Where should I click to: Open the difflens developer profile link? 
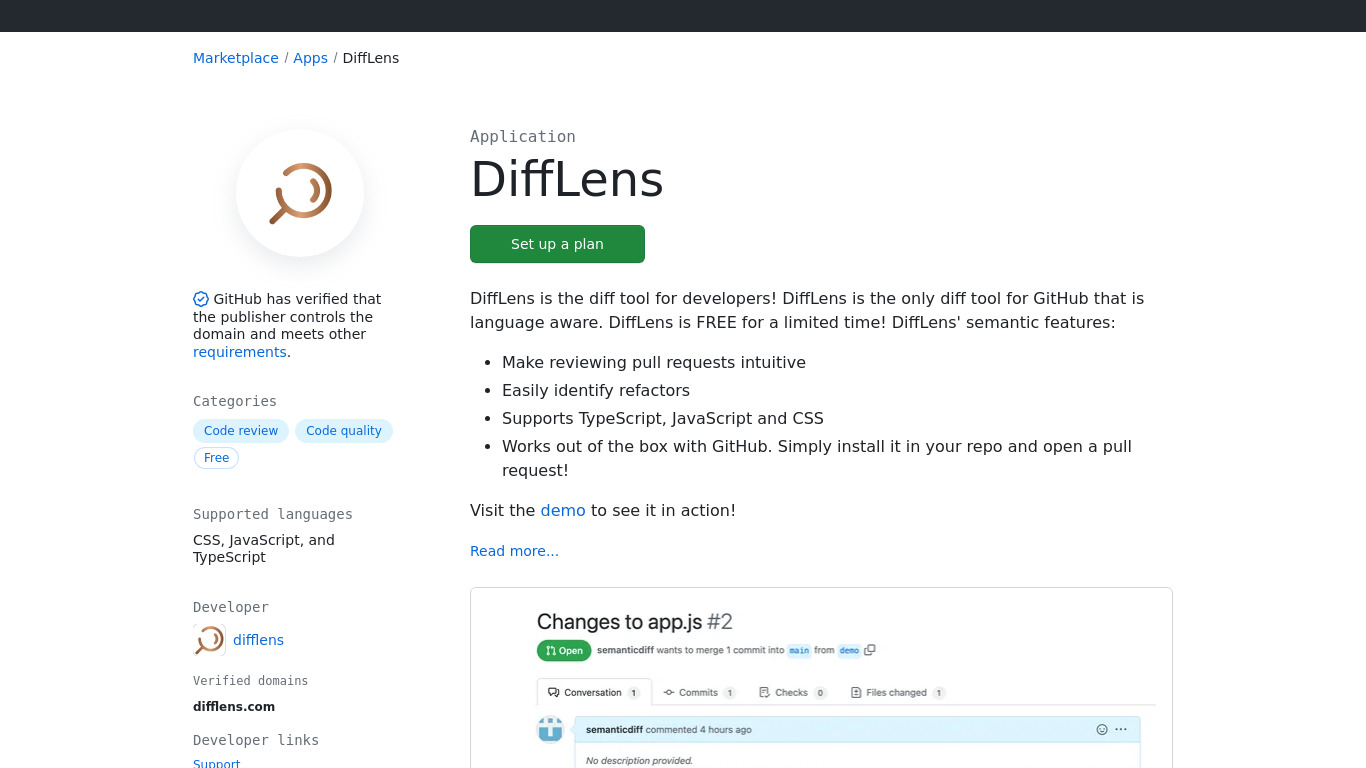(258, 640)
